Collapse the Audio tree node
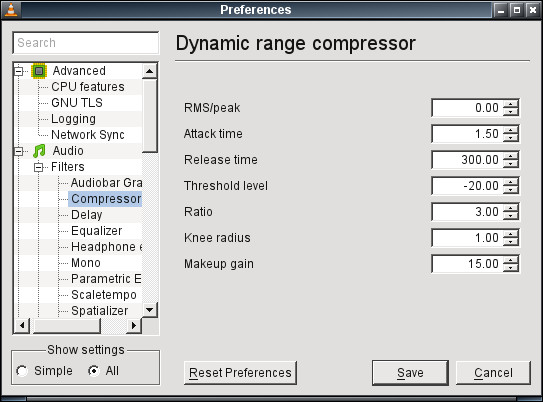 click(18, 151)
